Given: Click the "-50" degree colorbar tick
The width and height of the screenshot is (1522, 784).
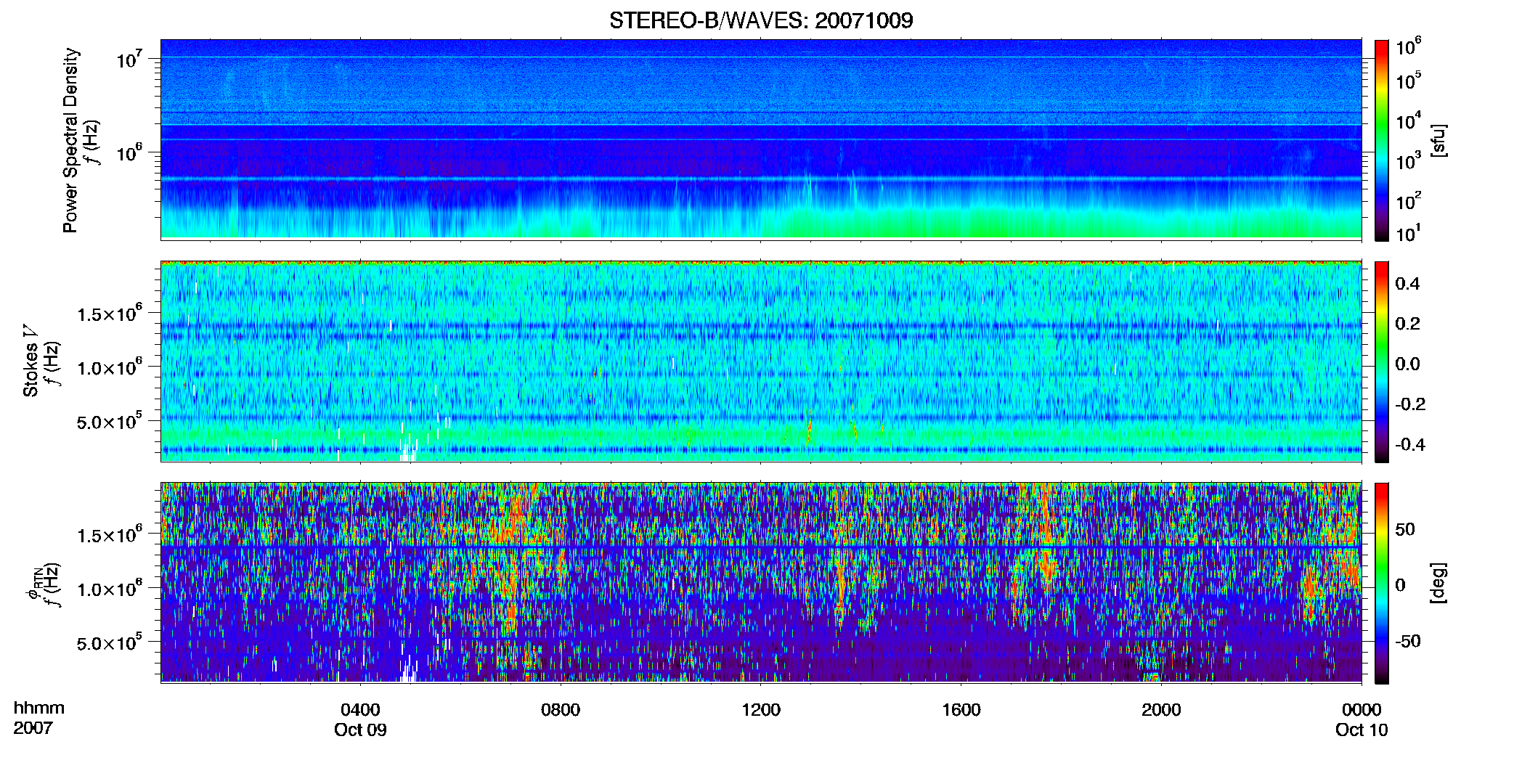Looking at the screenshot, I should (1408, 642).
